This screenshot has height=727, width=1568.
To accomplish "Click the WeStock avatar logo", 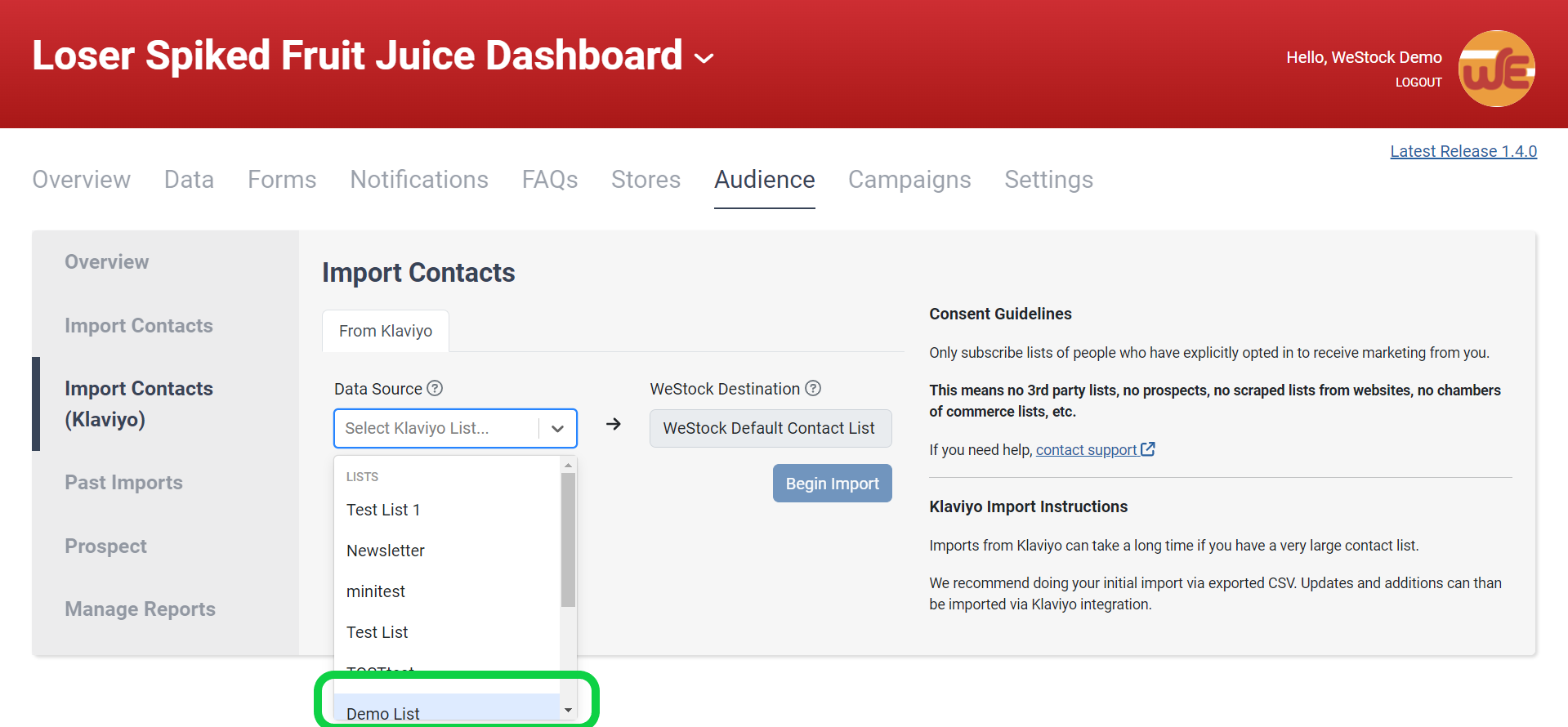I will click(x=1496, y=69).
